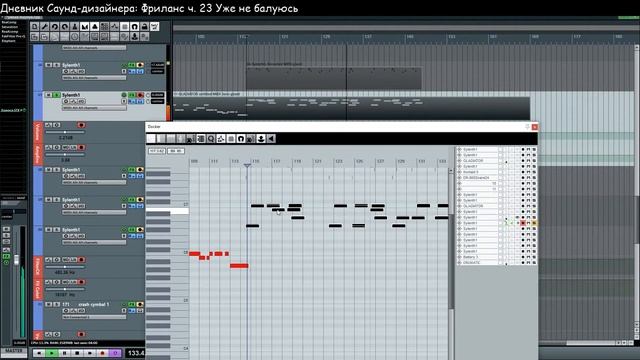This screenshot has width=640, height=360.
Task: Click the New Project icon in main toolbar
Action: coord(35,27)
